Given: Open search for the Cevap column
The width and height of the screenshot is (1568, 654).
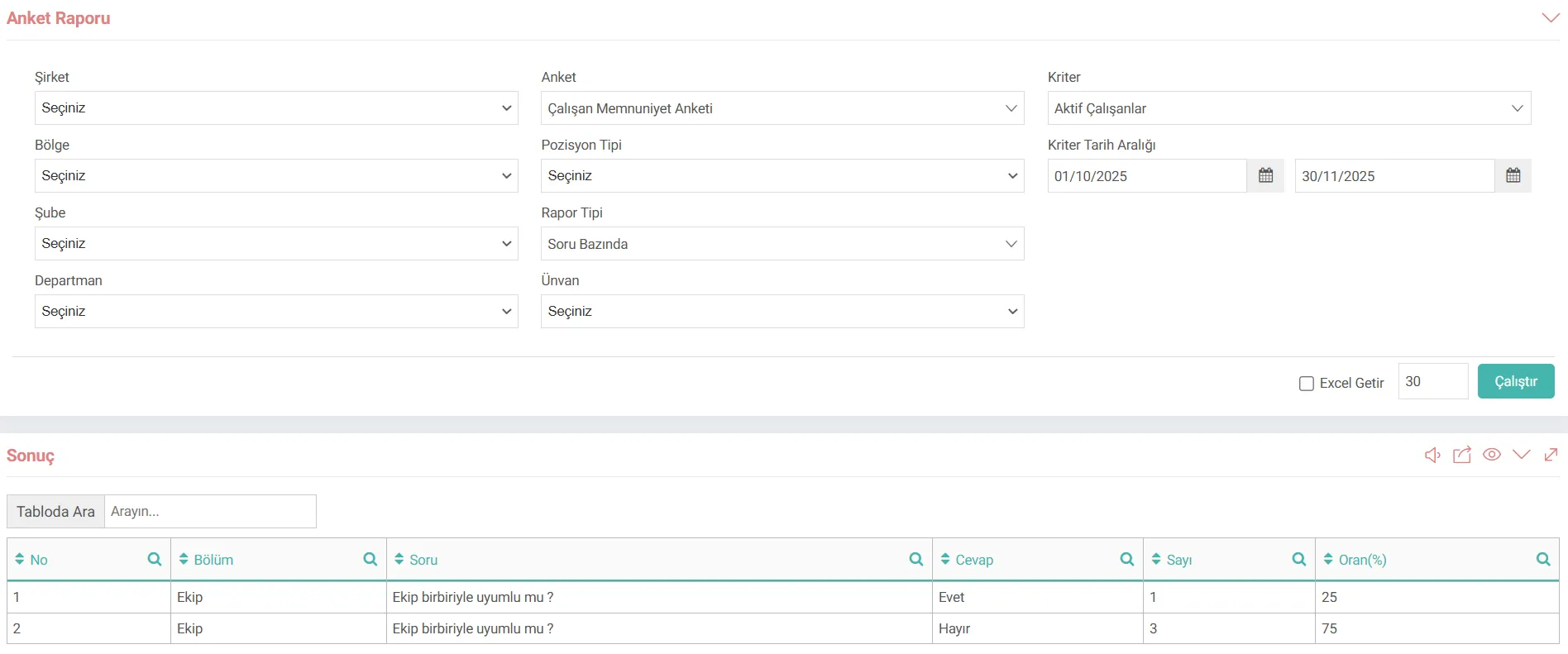Looking at the screenshot, I should 1126,560.
